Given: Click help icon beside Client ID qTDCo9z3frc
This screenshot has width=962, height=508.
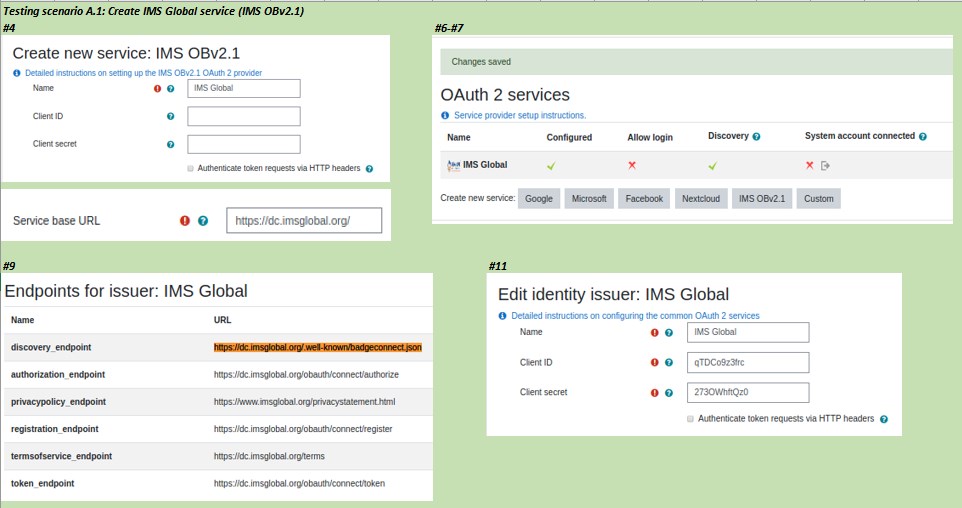Looking at the screenshot, I should [669, 363].
